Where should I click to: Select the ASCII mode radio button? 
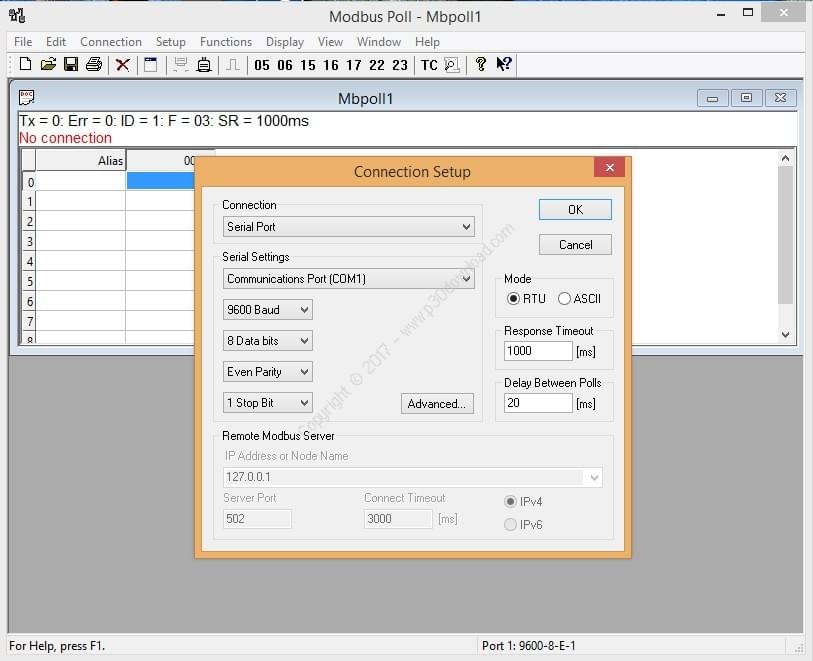[x=565, y=298]
